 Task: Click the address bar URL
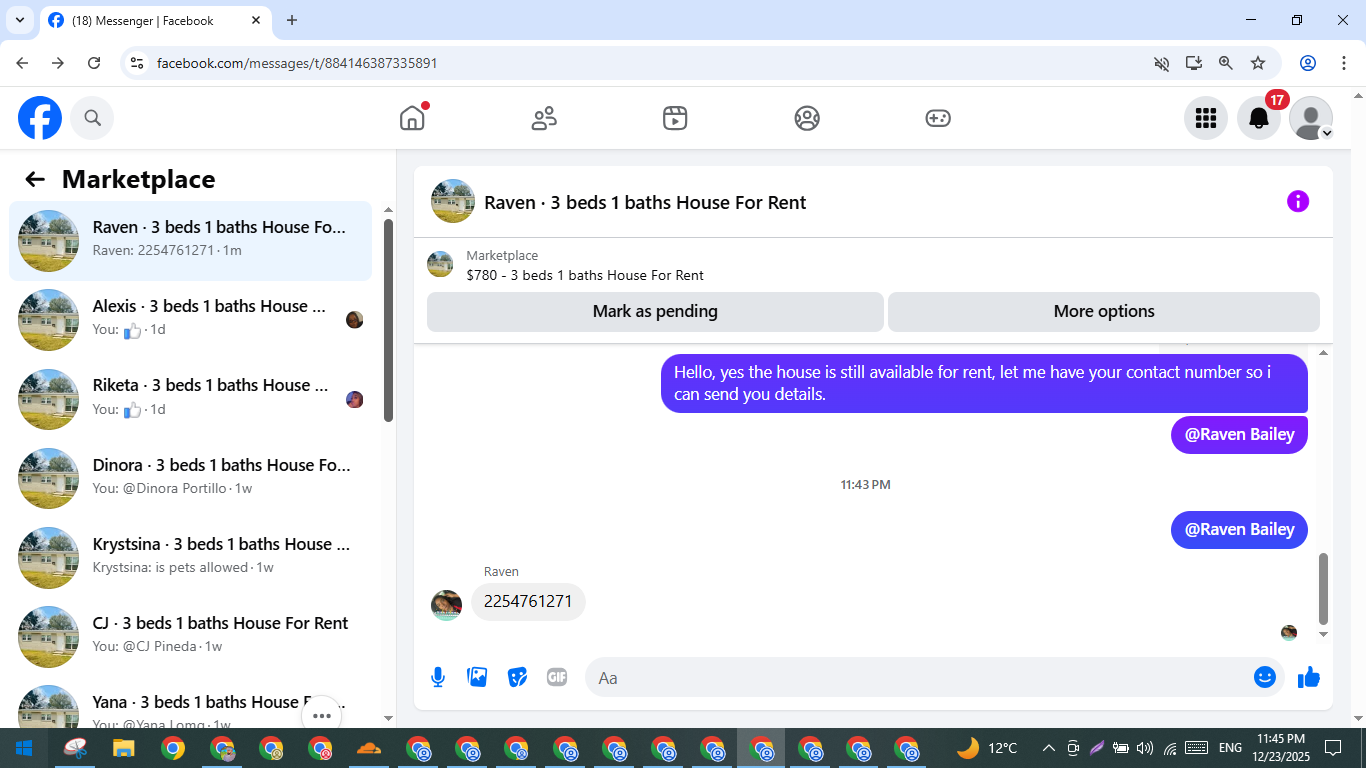[x=297, y=63]
